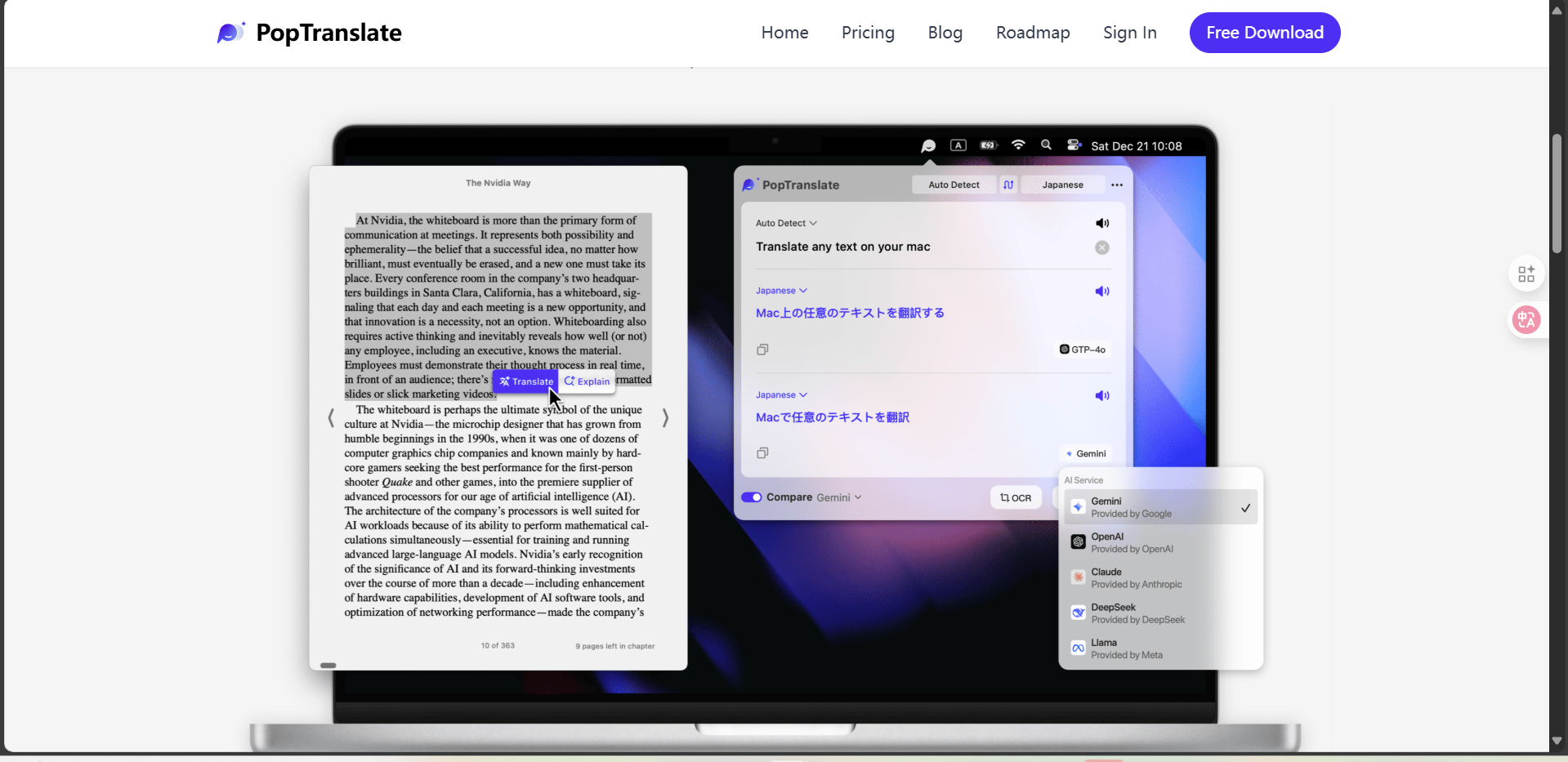
Task: Open the Home page
Action: [784, 33]
